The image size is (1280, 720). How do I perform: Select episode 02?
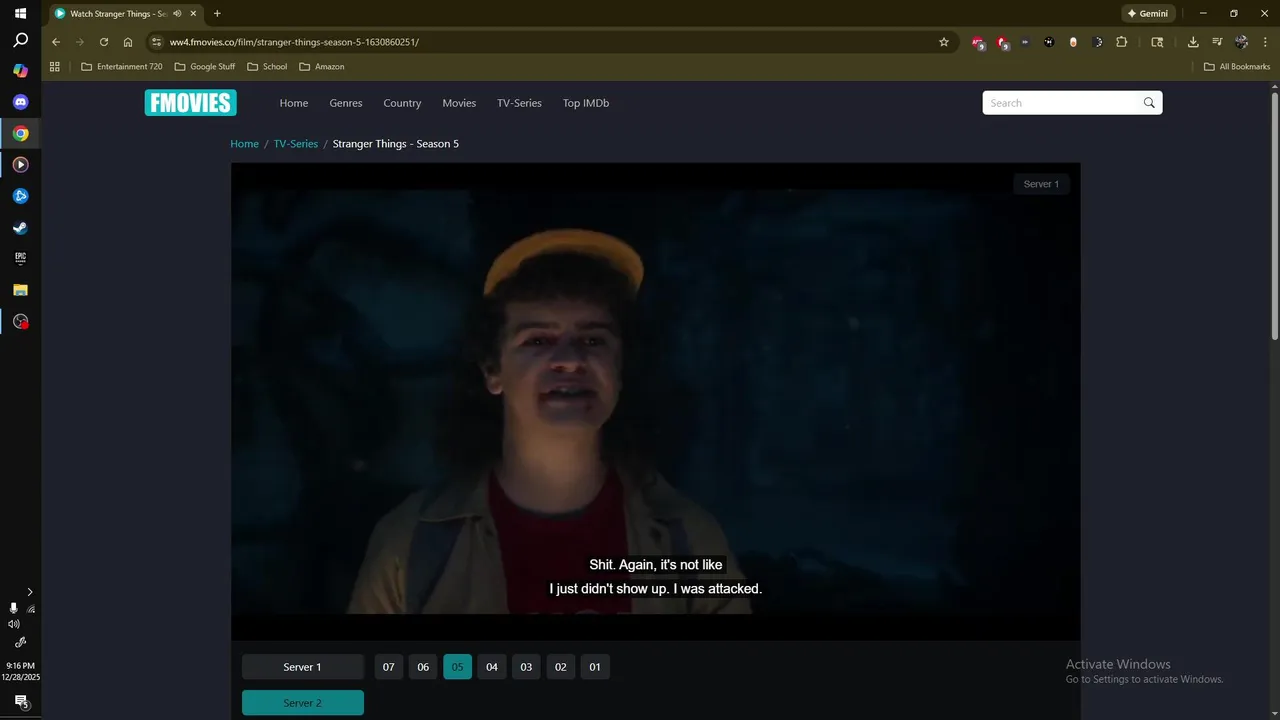click(561, 667)
